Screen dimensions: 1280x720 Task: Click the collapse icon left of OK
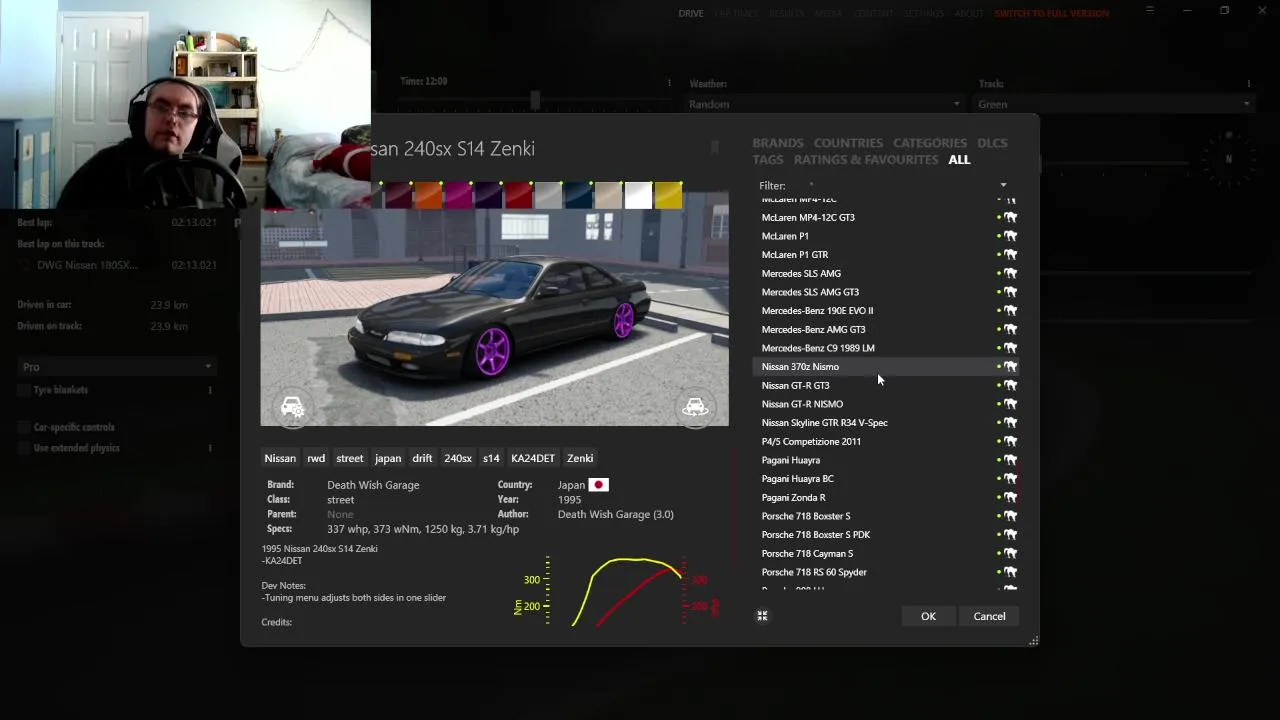762,616
